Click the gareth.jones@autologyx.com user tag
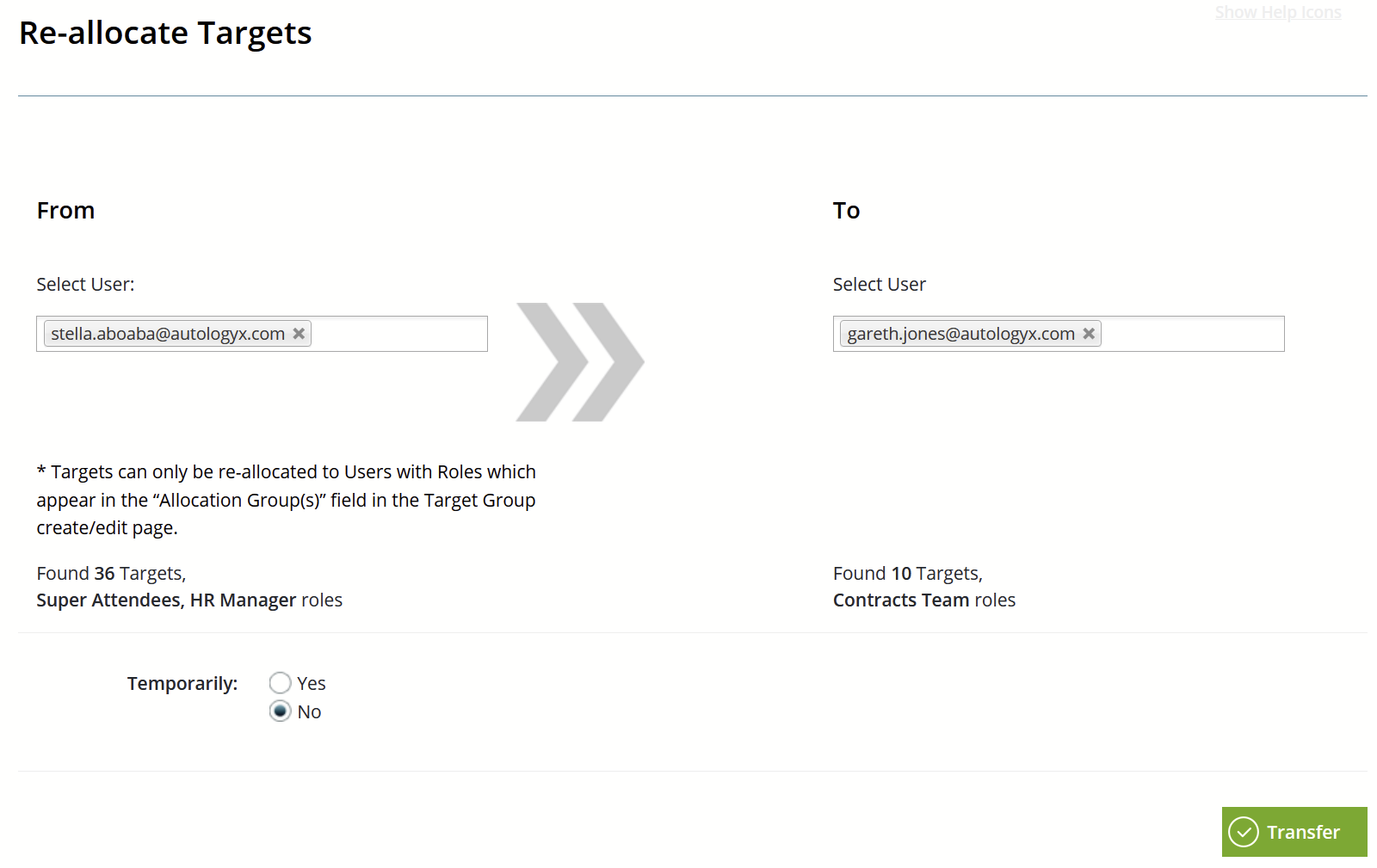The width and height of the screenshot is (1377, 868). click(x=961, y=334)
